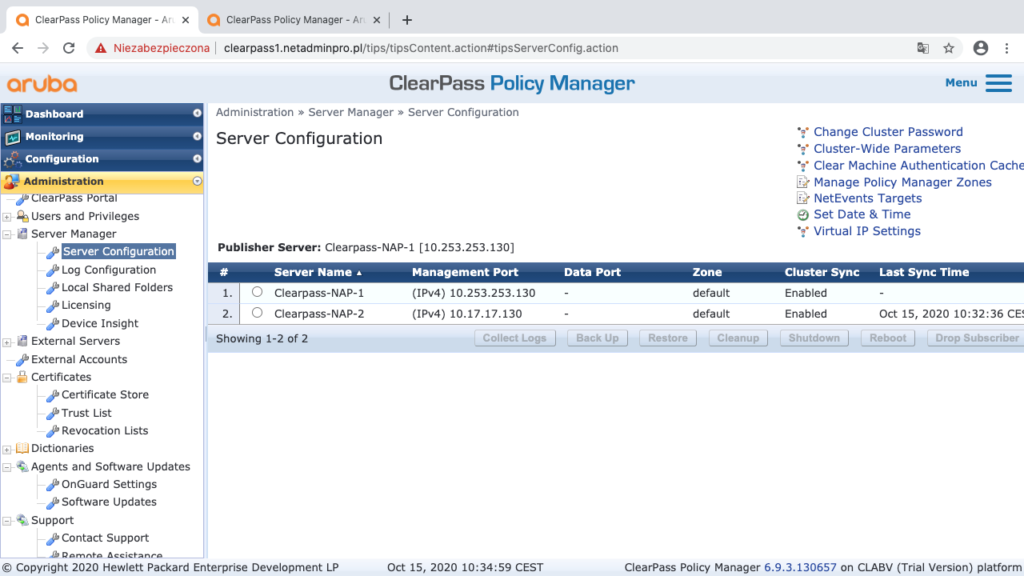Click the Certificates lock icon
The image size is (1024, 576).
click(22, 377)
